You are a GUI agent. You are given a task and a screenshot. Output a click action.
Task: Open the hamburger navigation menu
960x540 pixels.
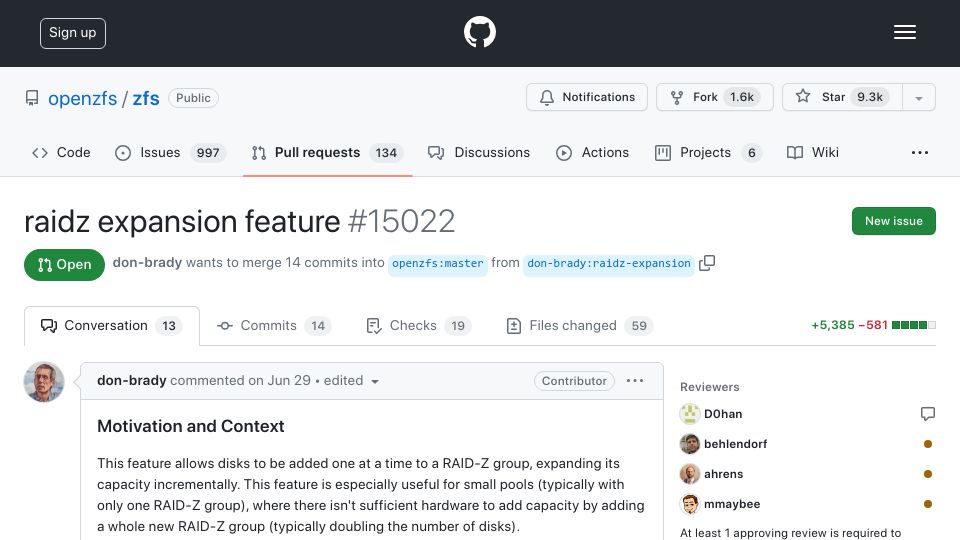(x=904, y=32)
